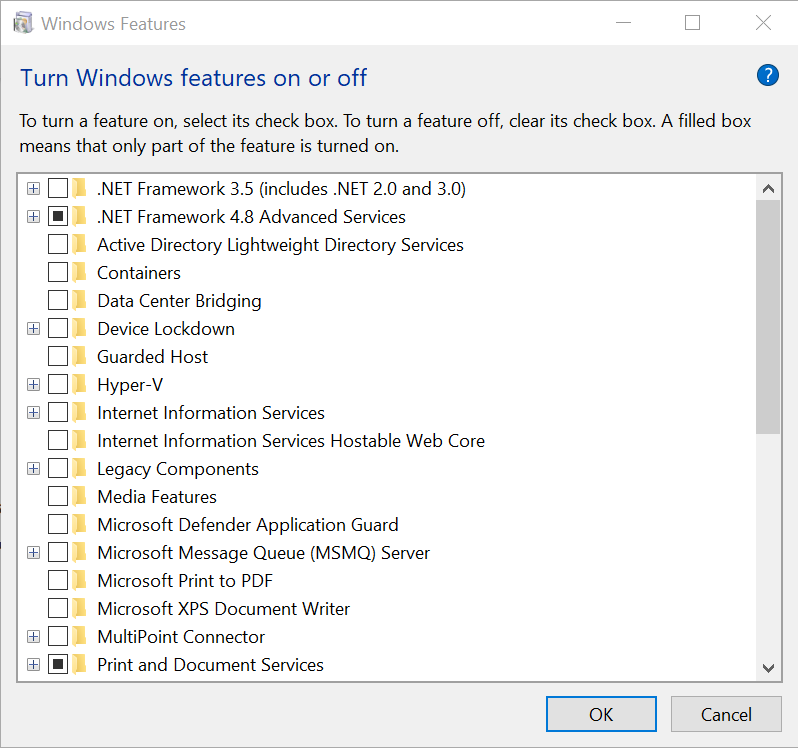This screenshot has width=798, height=748.
Task: Expand the Device Lockdown feature node
Action: [x=34, y=329]
